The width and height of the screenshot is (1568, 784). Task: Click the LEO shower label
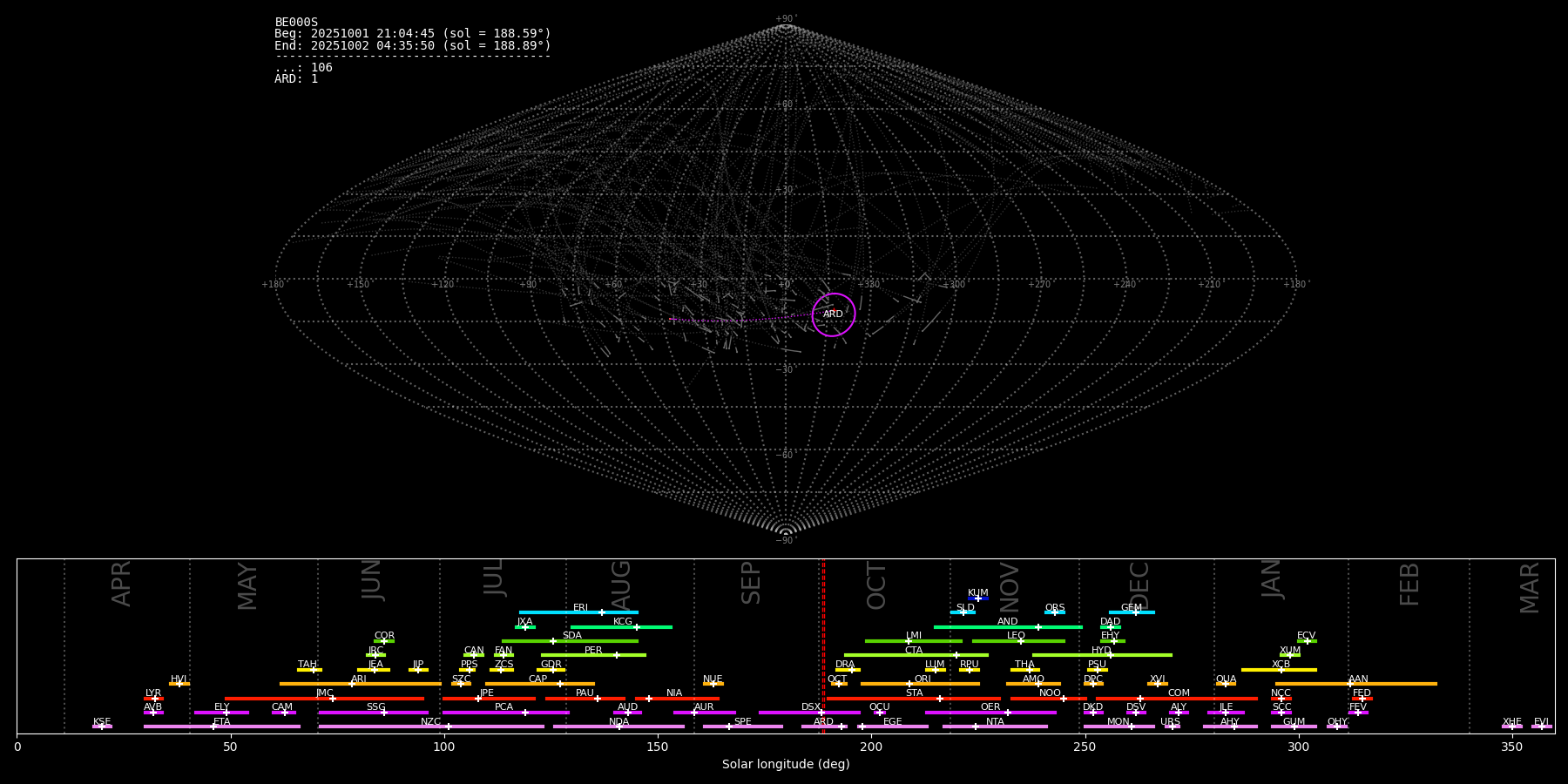point(1017,636)
